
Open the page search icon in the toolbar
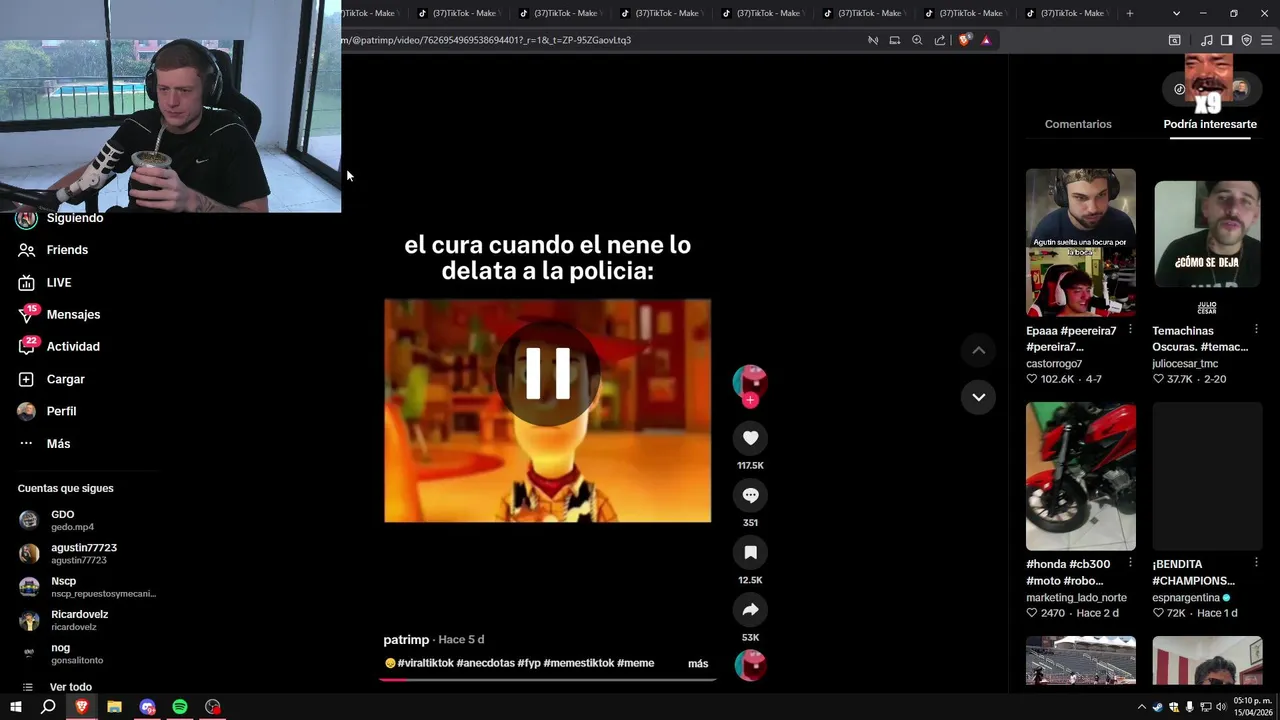point(1175,40)
